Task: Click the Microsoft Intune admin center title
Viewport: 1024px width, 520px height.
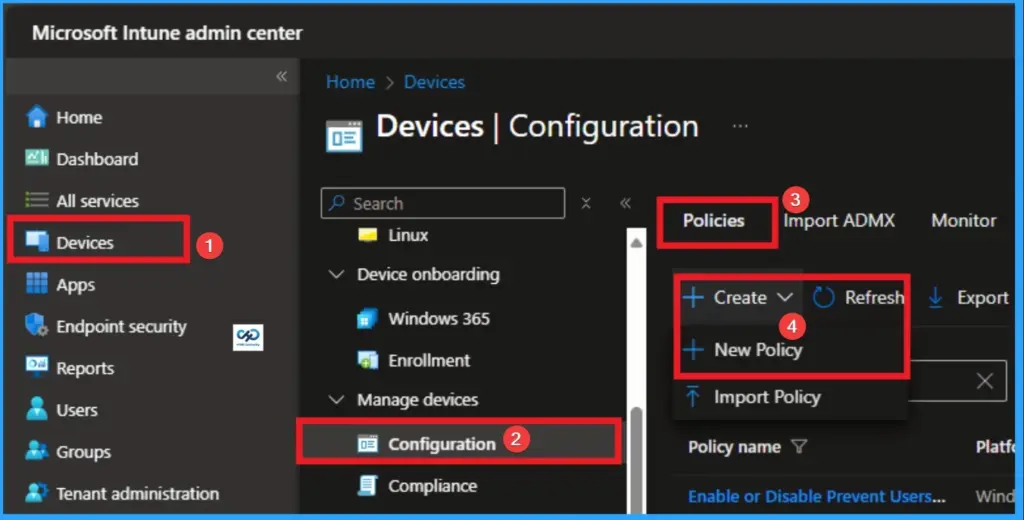Action: click(x=167, y=33)
